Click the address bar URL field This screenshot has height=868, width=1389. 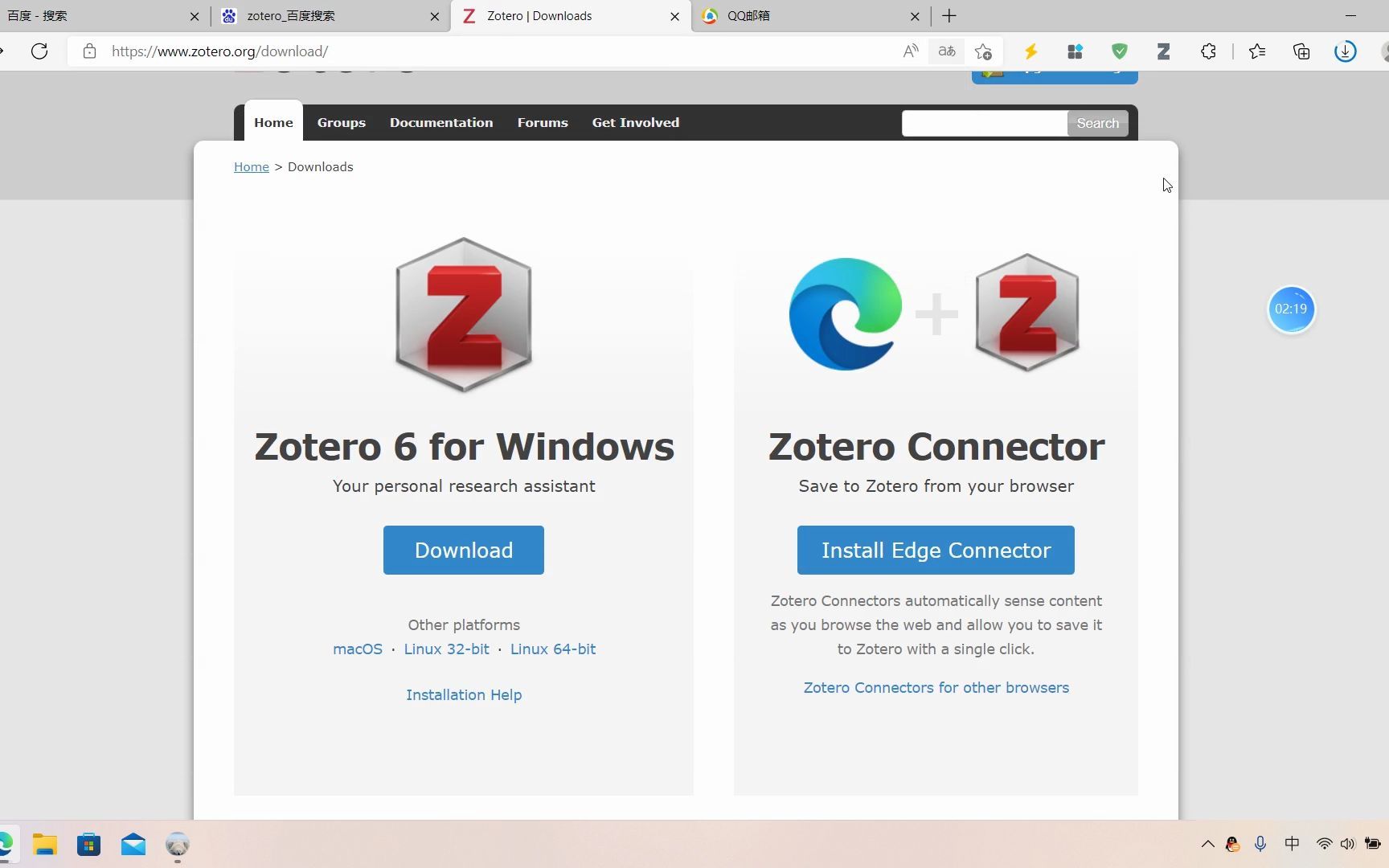point(482,51)
